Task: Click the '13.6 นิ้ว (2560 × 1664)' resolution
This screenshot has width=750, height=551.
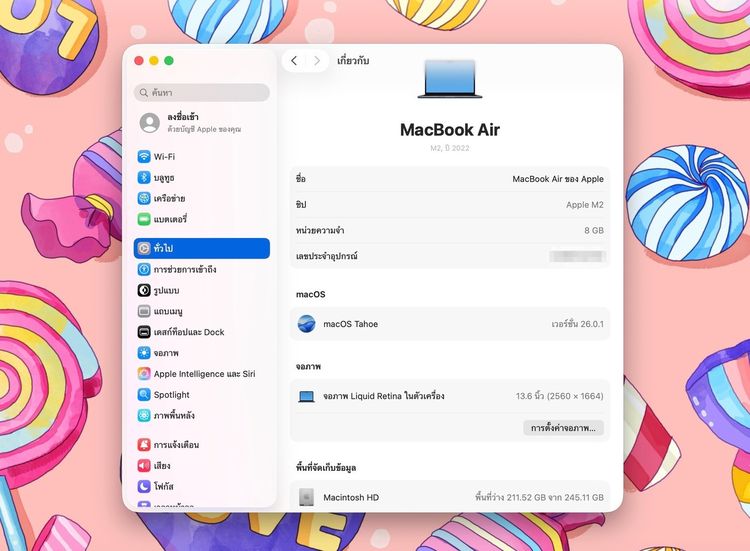Action: click(560, 396)
